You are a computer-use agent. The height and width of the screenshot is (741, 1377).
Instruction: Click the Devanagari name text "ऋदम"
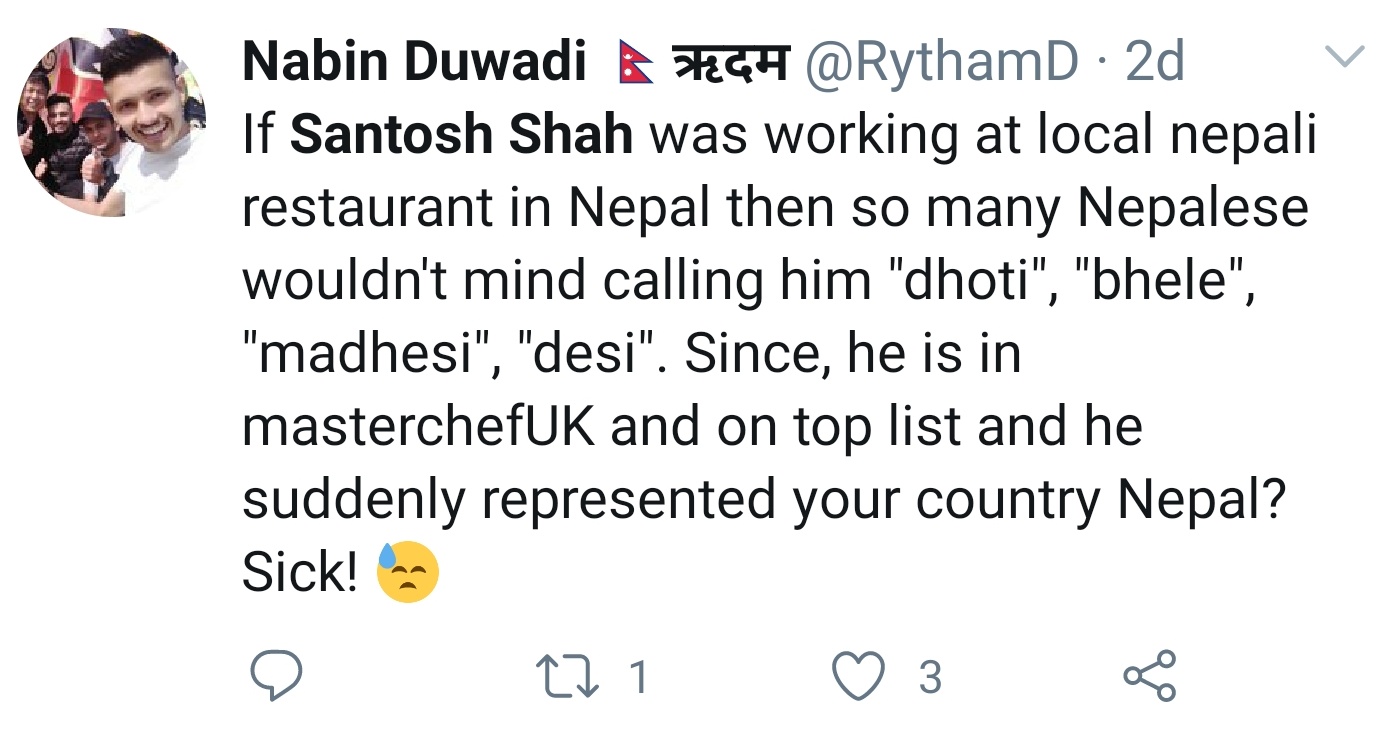click(729, 65)
